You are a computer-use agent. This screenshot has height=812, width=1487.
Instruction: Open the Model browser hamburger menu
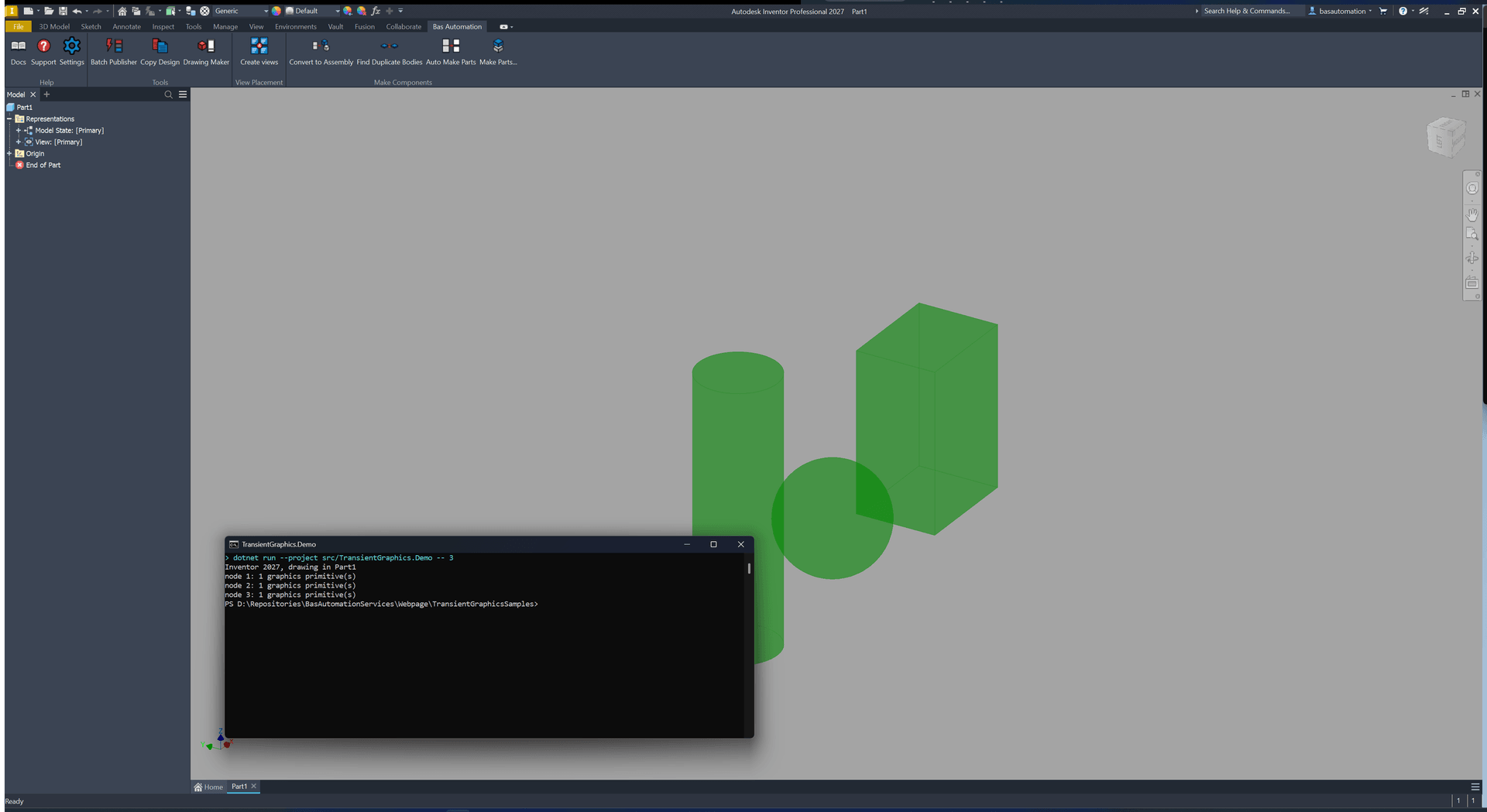[183, 94]
